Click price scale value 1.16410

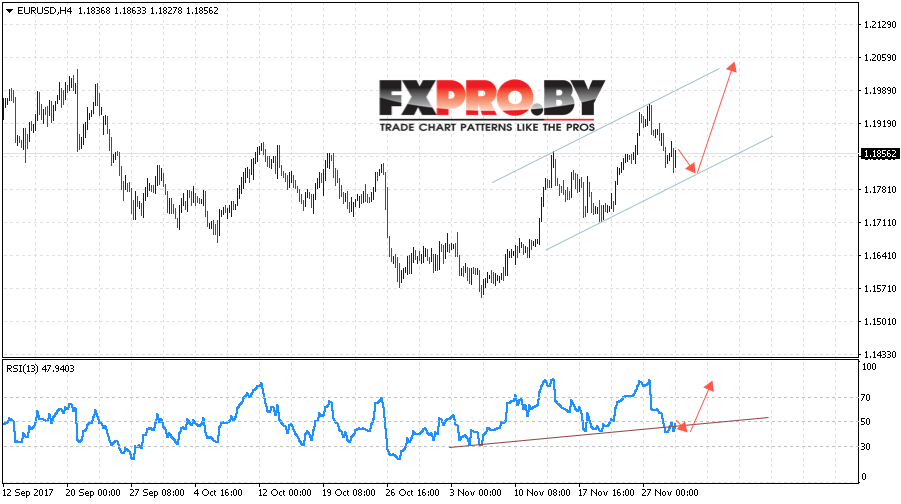[x=880, y=256]
